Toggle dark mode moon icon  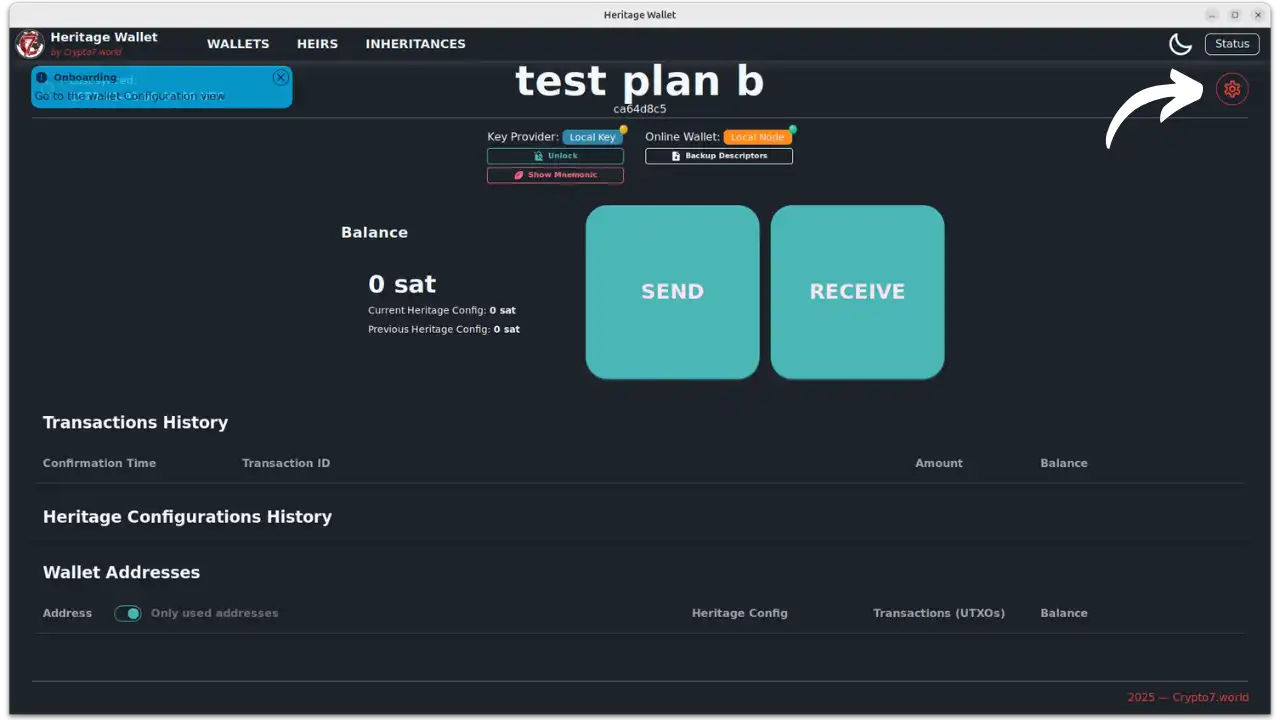1180,44
